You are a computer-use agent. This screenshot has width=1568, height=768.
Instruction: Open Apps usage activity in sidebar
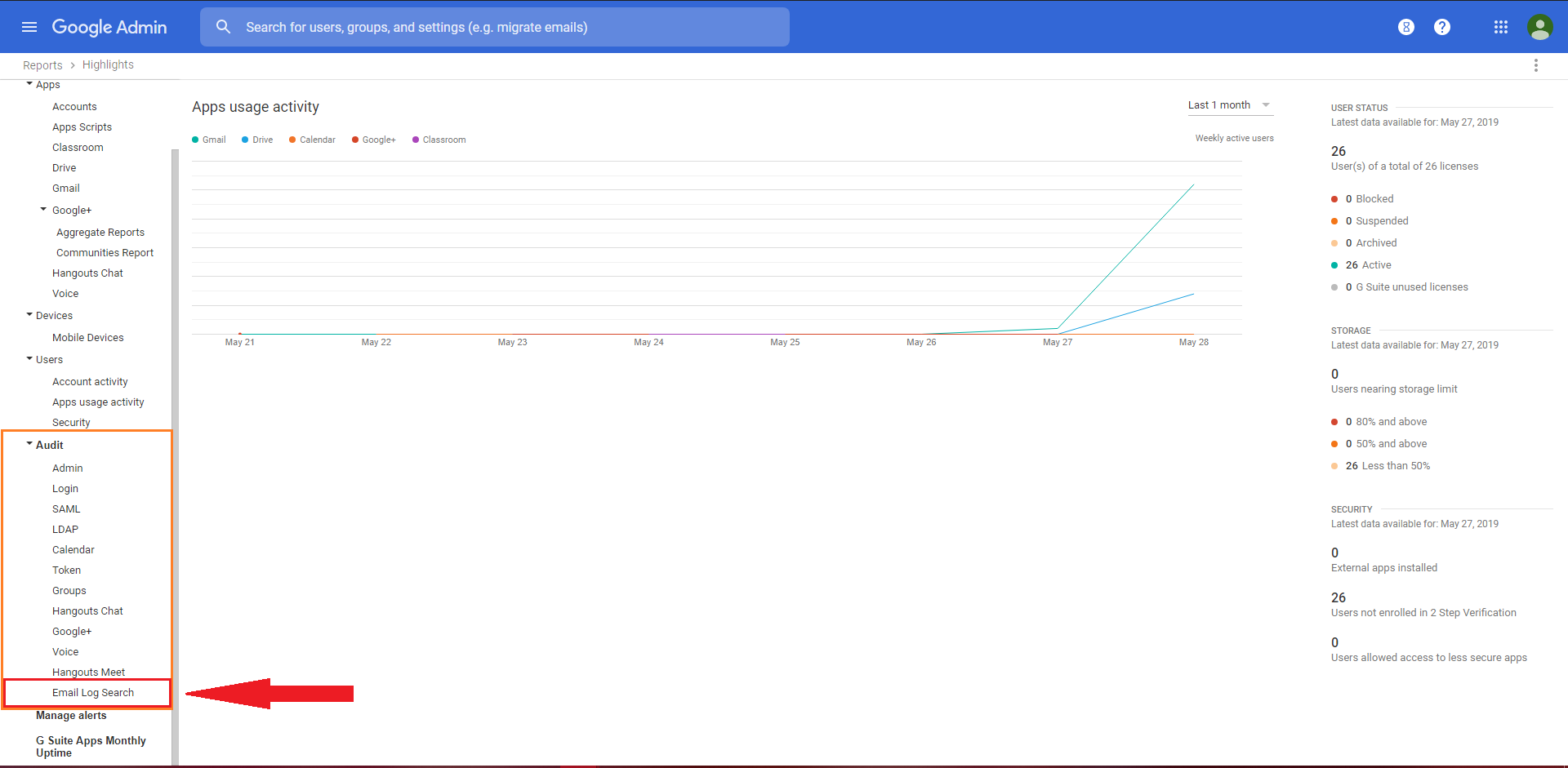pyautogui.click(x=98, y=402)
